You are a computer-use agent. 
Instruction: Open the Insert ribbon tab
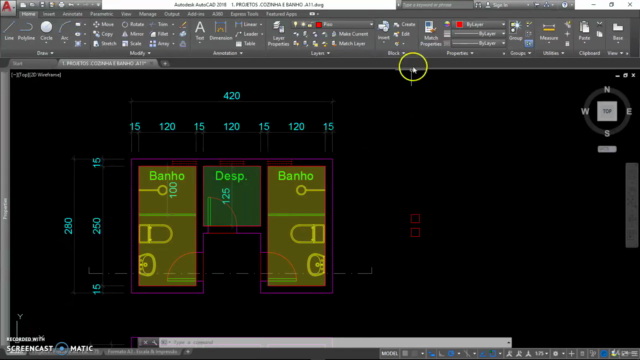point(49,14)
